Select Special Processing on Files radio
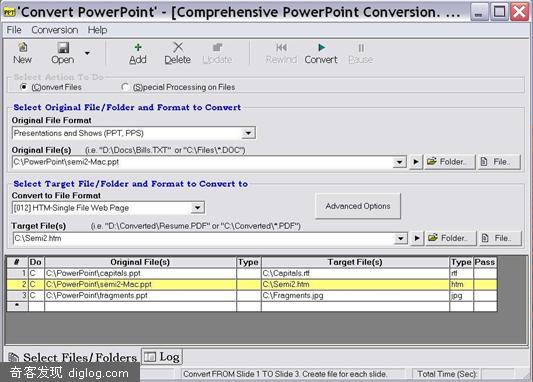This screenshot has height=382, width=533. click(x=125, y=87)
